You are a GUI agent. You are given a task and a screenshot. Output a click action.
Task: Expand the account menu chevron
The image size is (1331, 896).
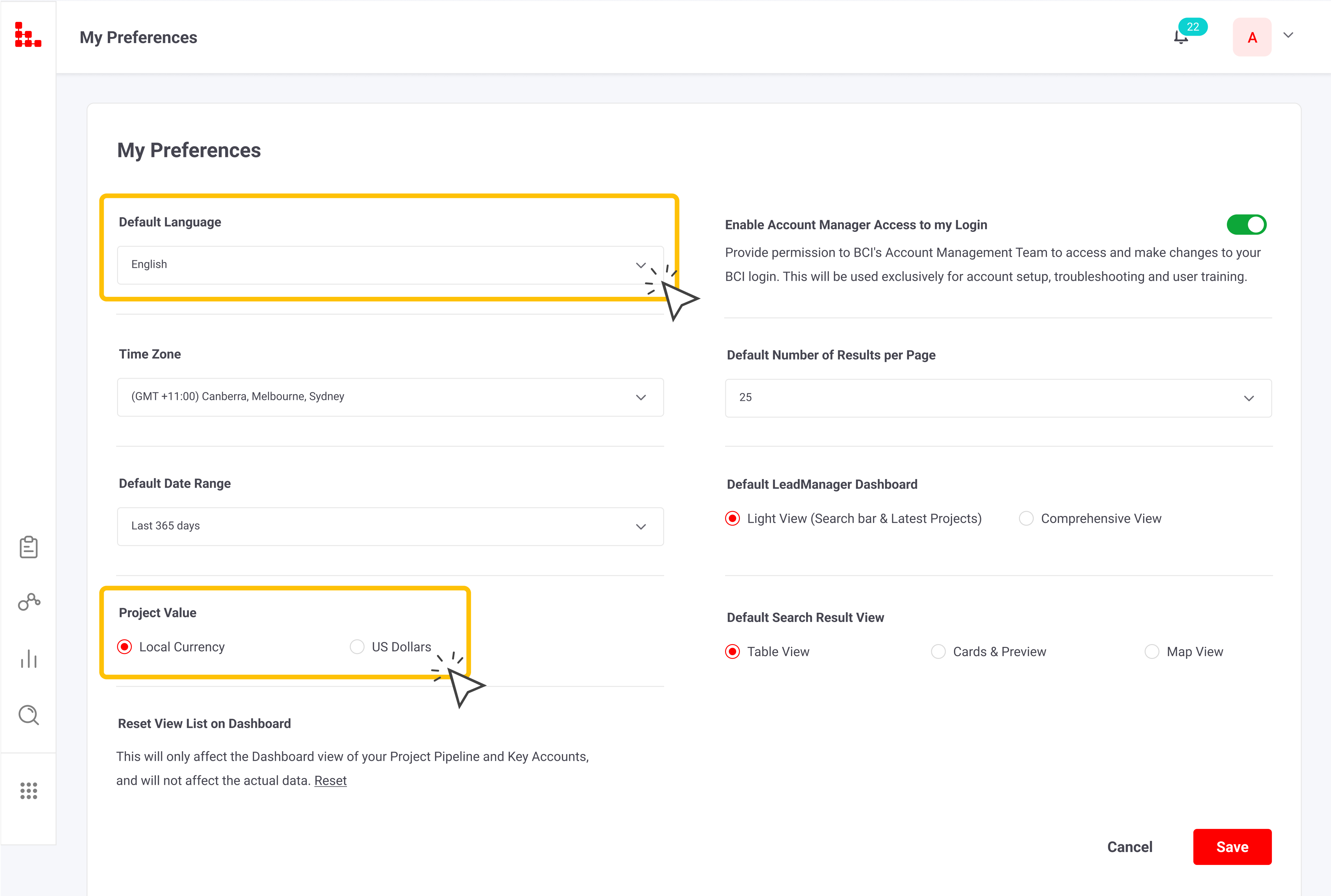pos(1288,35)
